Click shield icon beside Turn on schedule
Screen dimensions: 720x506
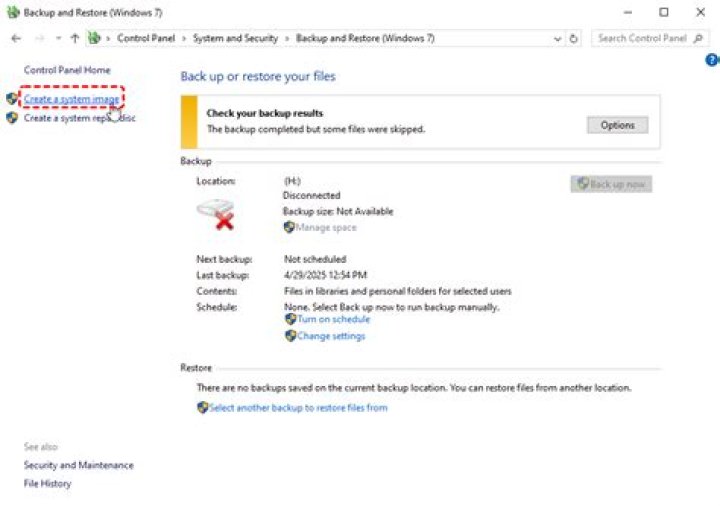point(290,319)
